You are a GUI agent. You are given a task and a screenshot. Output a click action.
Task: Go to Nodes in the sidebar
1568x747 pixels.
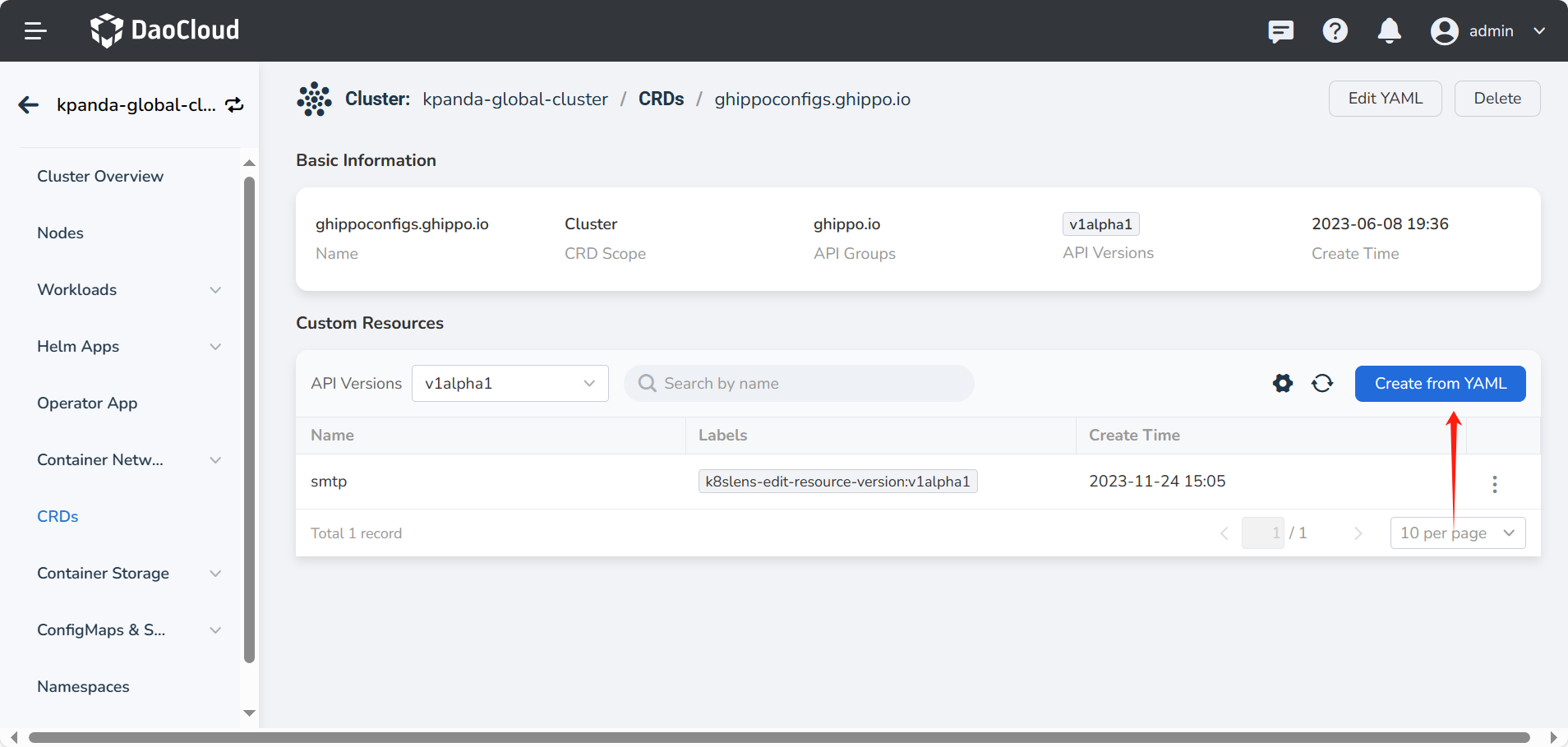click(x=61, y=233)
